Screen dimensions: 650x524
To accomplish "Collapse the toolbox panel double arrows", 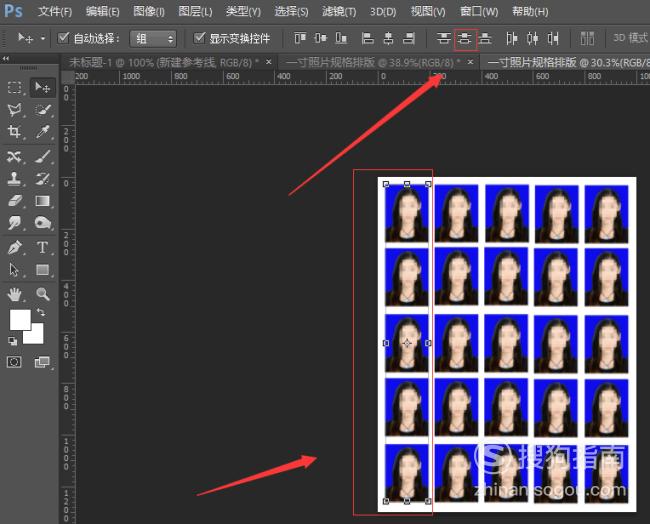I will click(6, 58).
